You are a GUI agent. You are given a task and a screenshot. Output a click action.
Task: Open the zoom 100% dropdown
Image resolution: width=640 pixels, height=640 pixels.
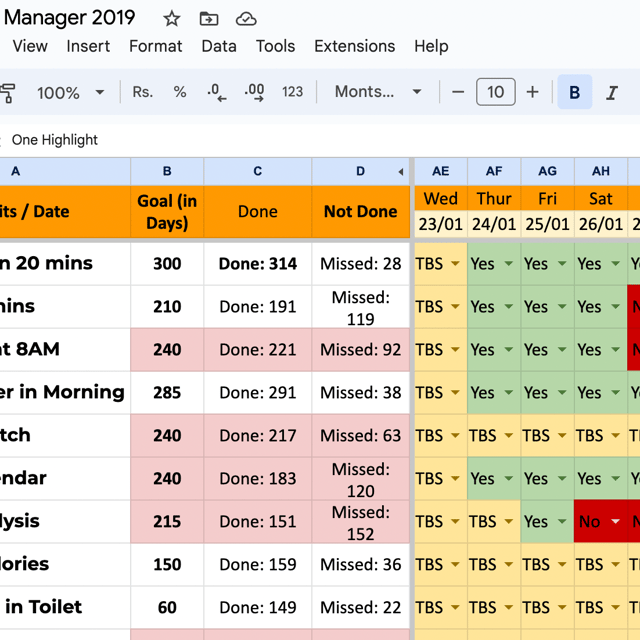(x=70, y=93)
